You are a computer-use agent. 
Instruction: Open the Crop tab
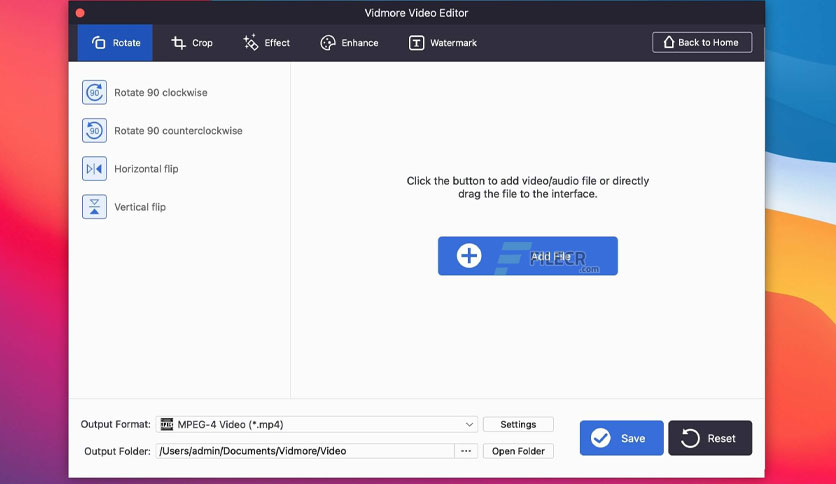coord(192,43)
